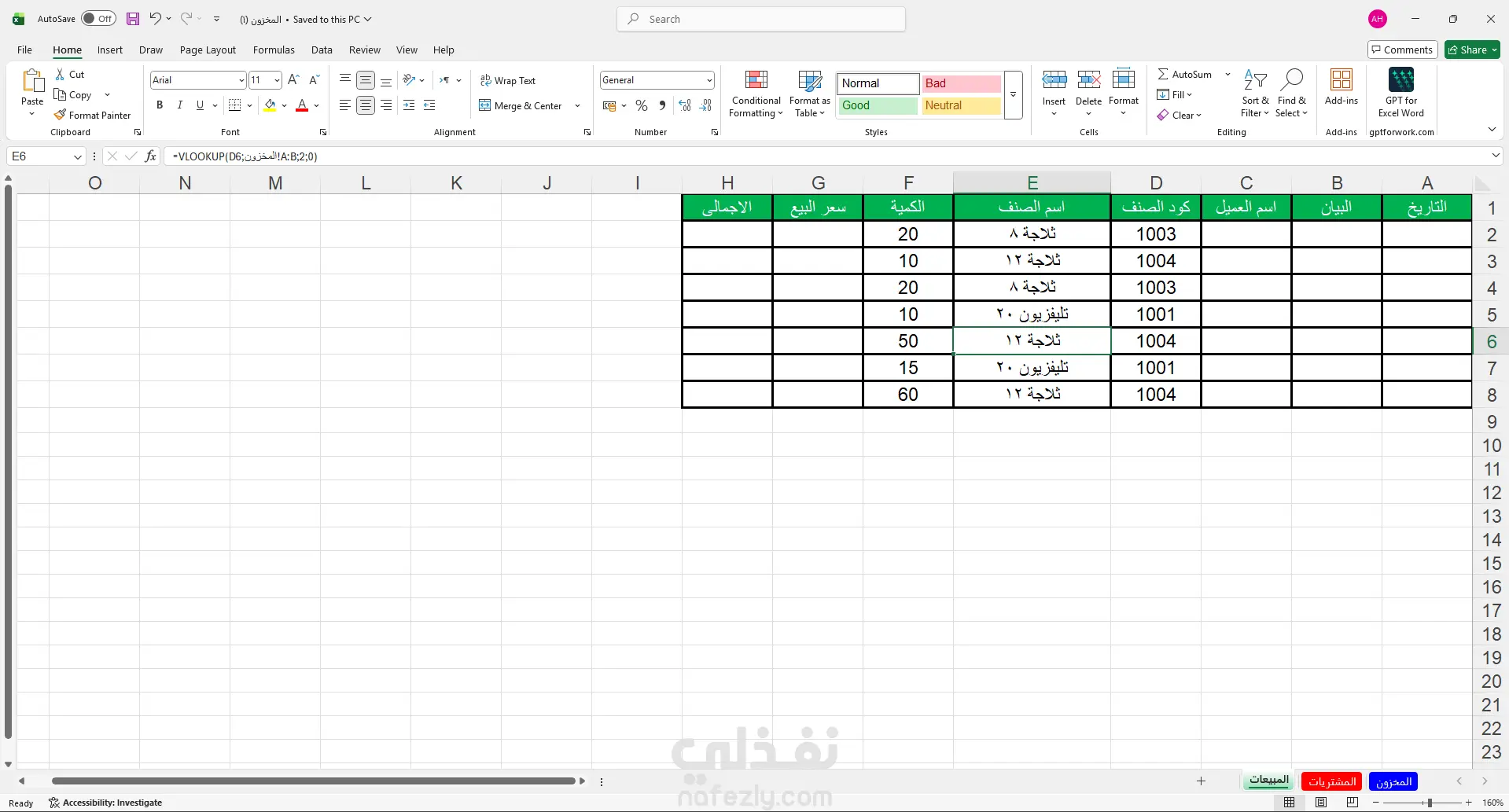Increase font size with the larger A icon
Screen dimensions: 1509x812
pyautogui.click(x=293, y=79)
